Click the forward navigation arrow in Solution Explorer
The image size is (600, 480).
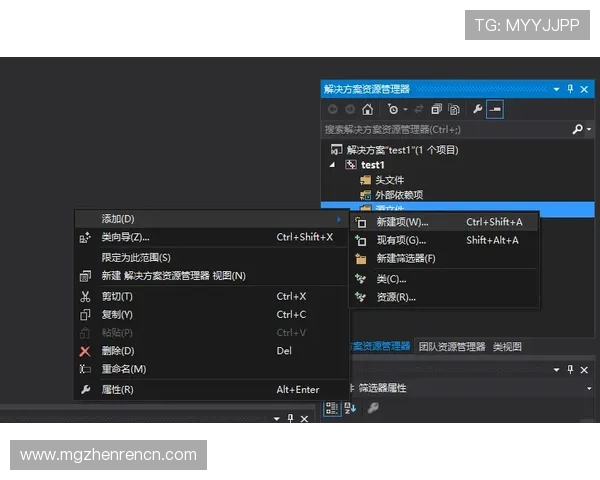pos(350,109)
